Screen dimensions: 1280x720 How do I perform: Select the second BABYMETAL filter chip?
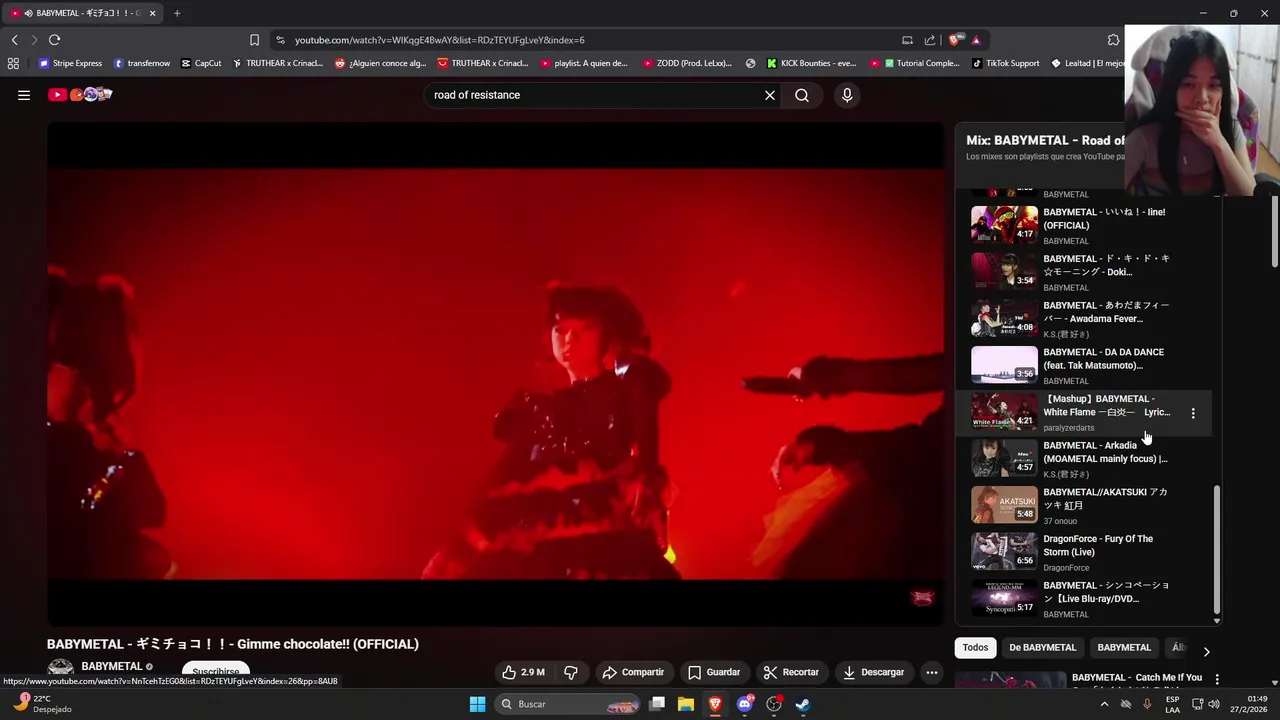[1124, 647]
